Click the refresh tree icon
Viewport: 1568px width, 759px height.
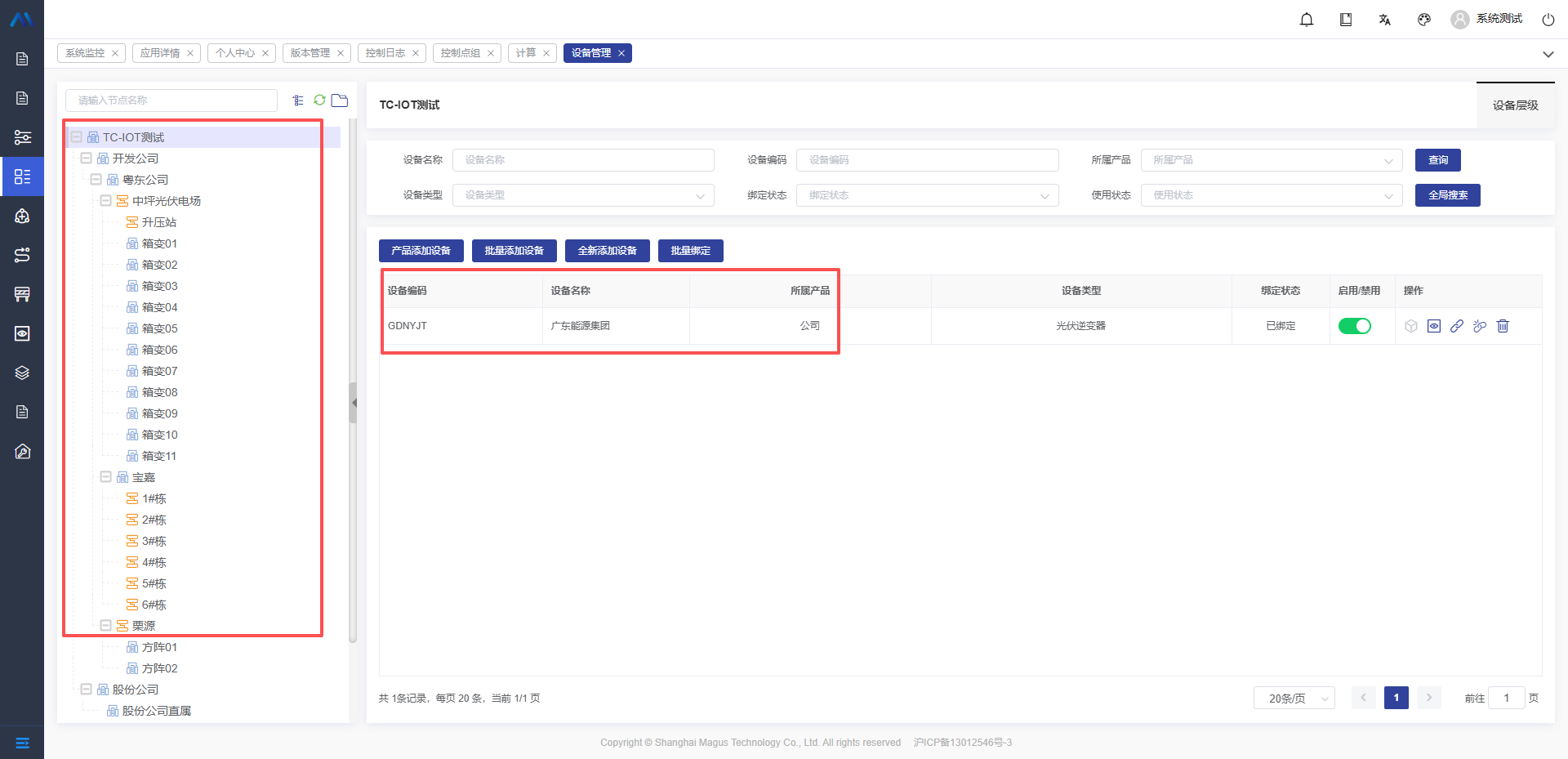click(x=319, y=100)
